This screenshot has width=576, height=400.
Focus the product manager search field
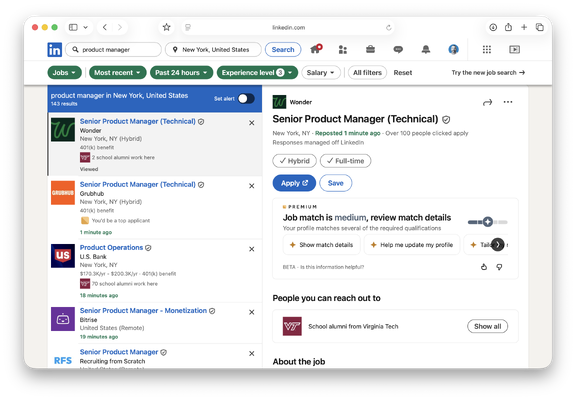(x=113, y=50)
